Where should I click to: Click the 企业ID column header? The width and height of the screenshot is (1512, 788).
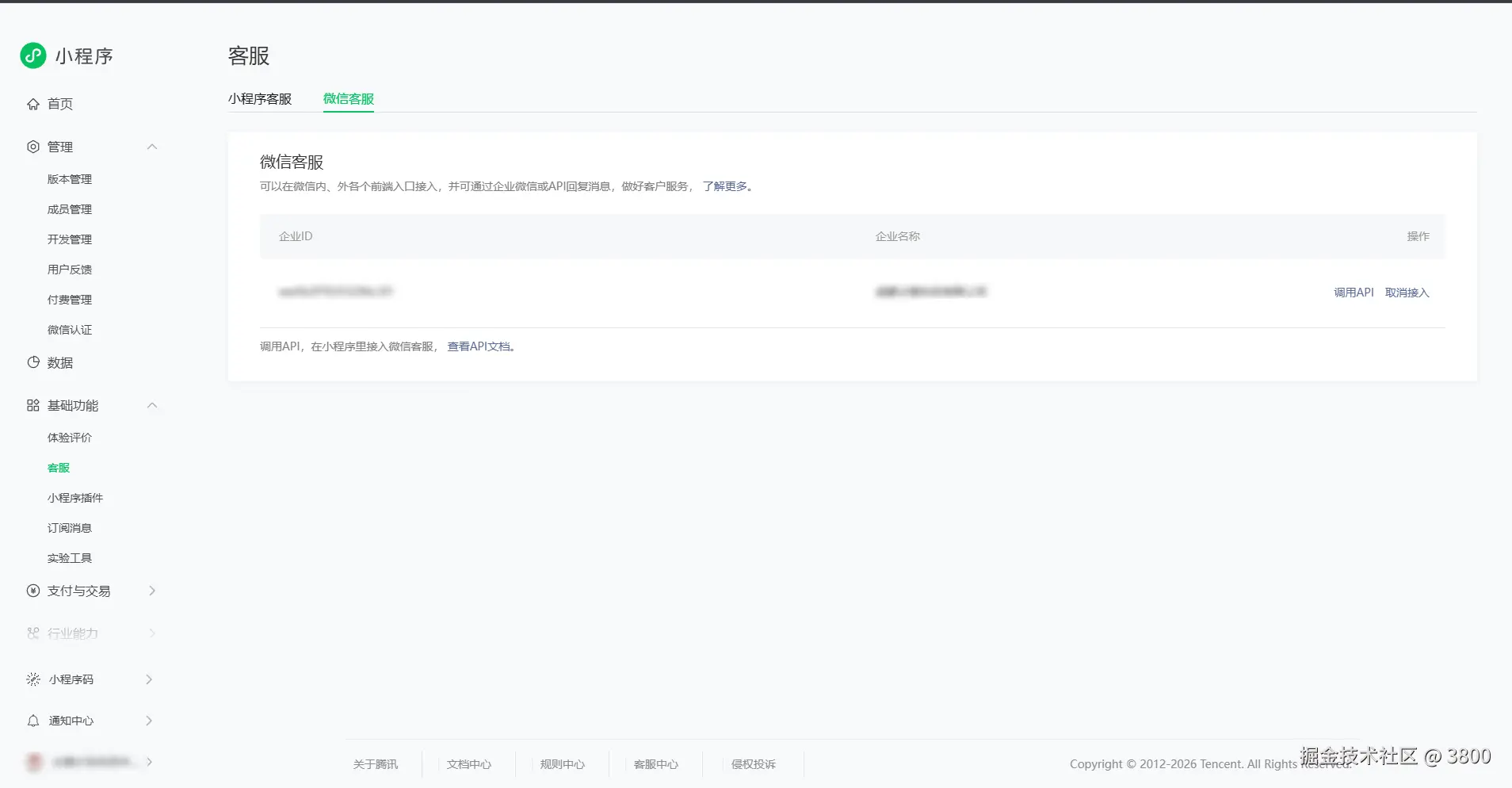[296, 236]
